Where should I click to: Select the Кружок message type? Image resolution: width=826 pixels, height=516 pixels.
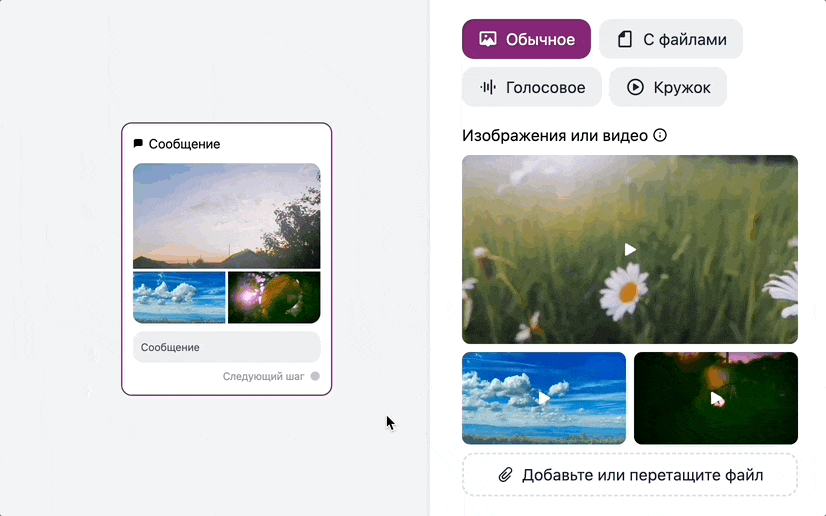click(x=668, y=87)
